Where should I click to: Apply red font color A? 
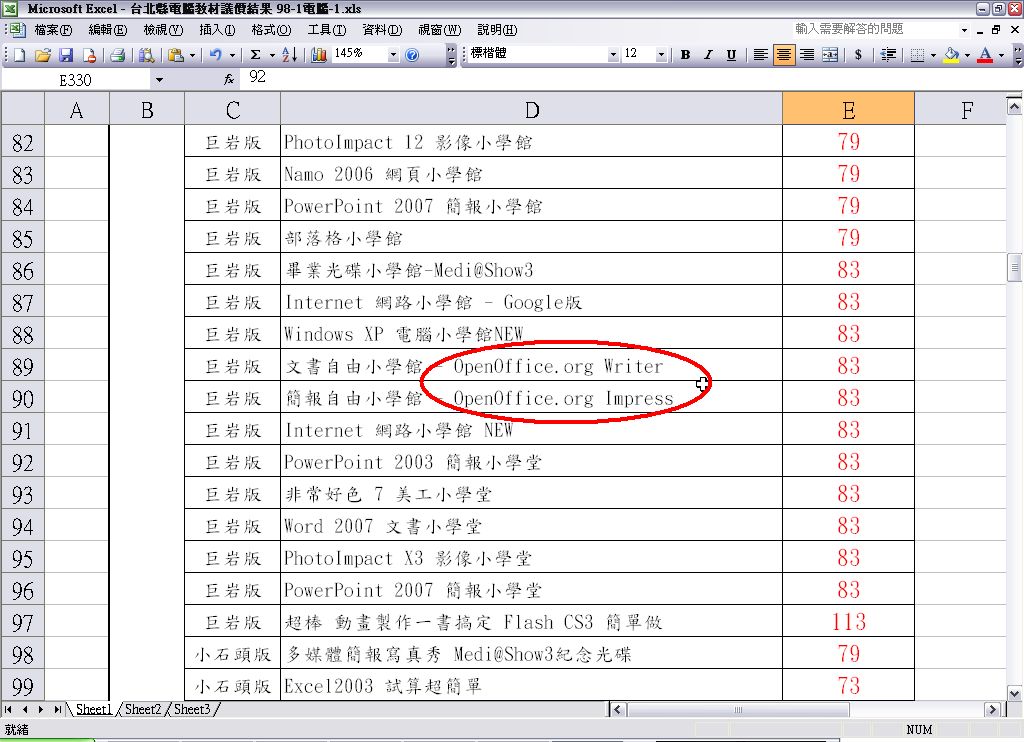[985, 56]
